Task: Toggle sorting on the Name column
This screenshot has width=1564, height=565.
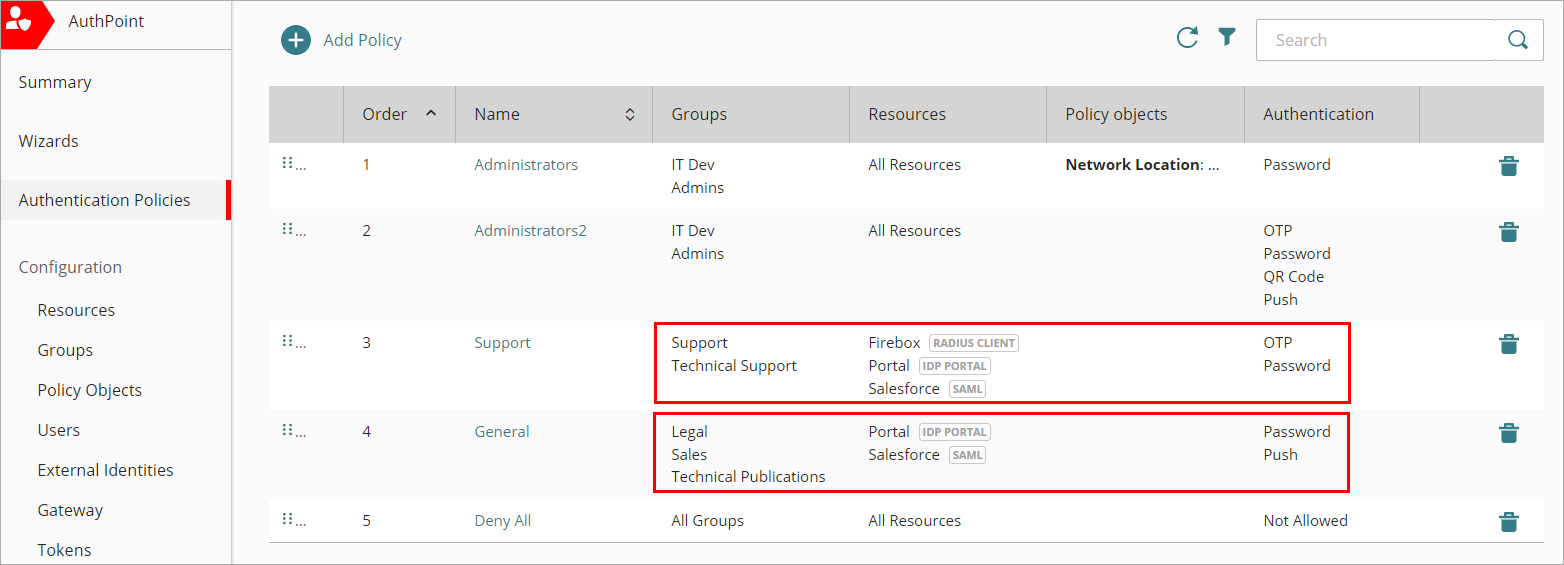Action: click(x=630, y=115)
